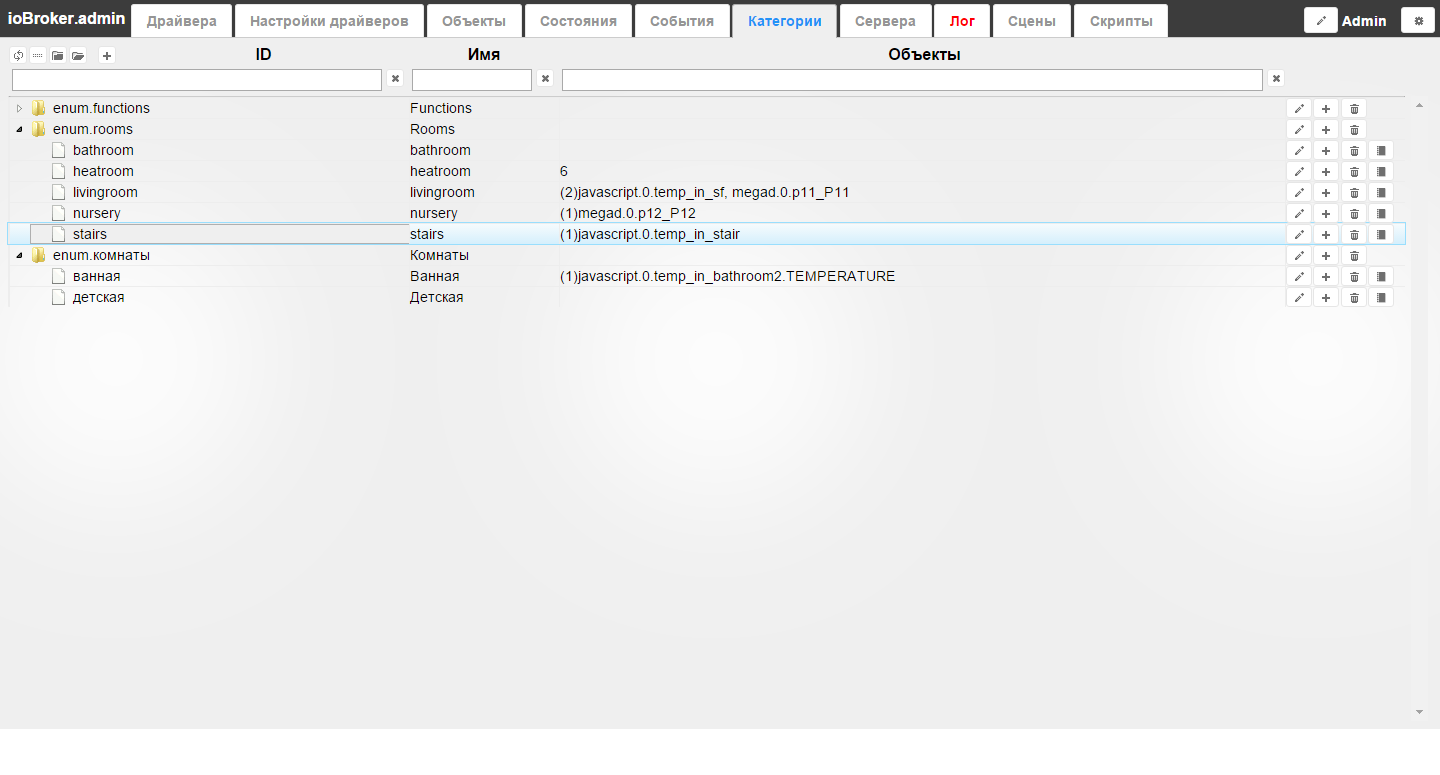Open the Состояния tab
The width and height of the screenshot is (1440, 775).
pos(578,21)
